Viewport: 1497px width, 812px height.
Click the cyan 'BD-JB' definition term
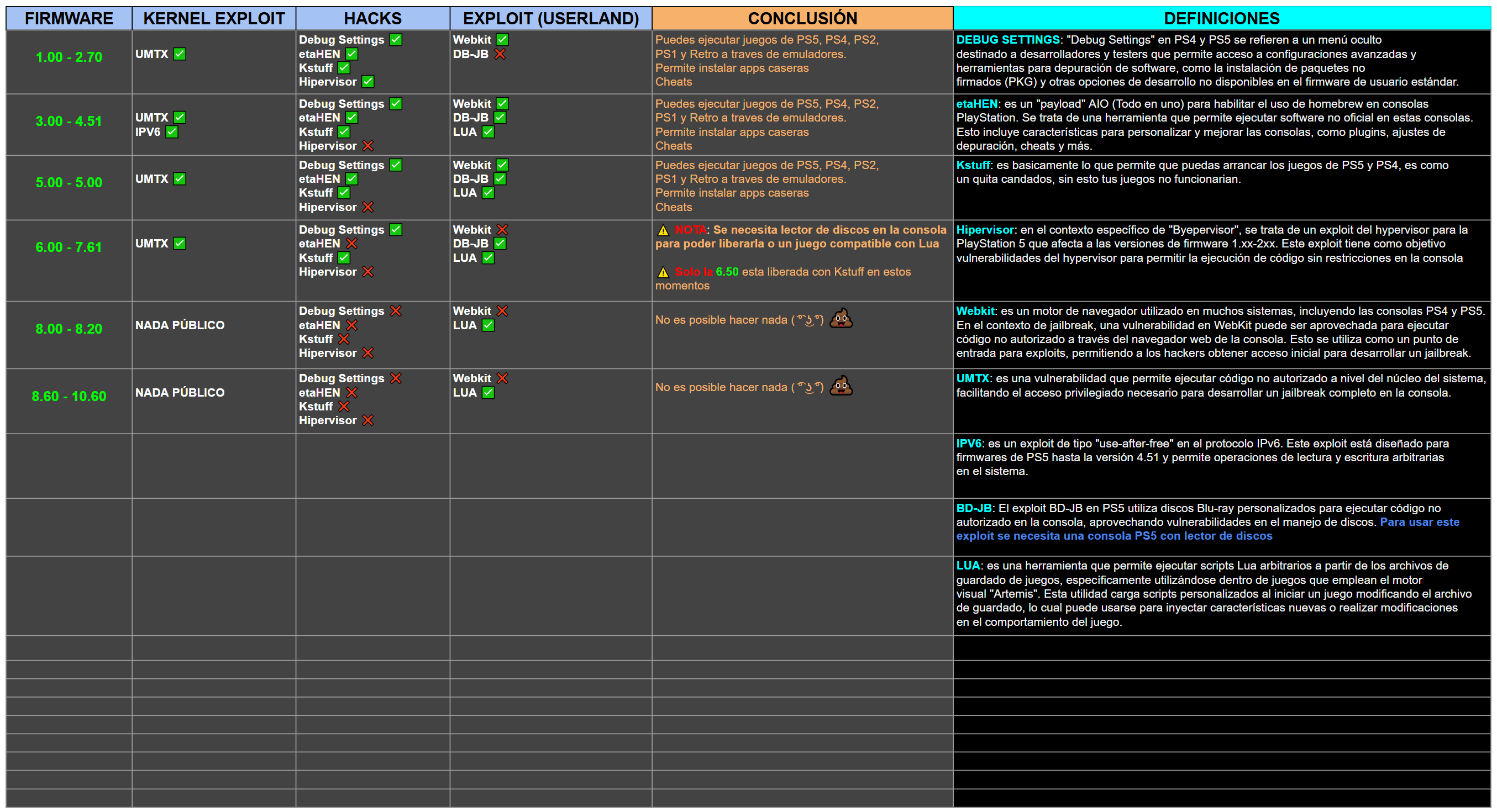point(974,508)
